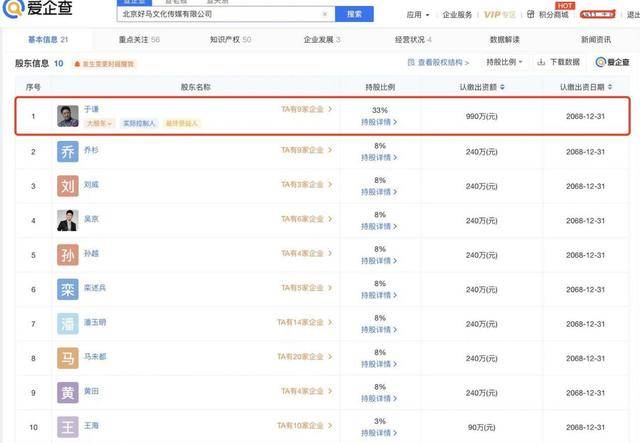Open 乔杉's 持股详情 link
Viewport: 640px width, 443px height.
click(379, 157)
